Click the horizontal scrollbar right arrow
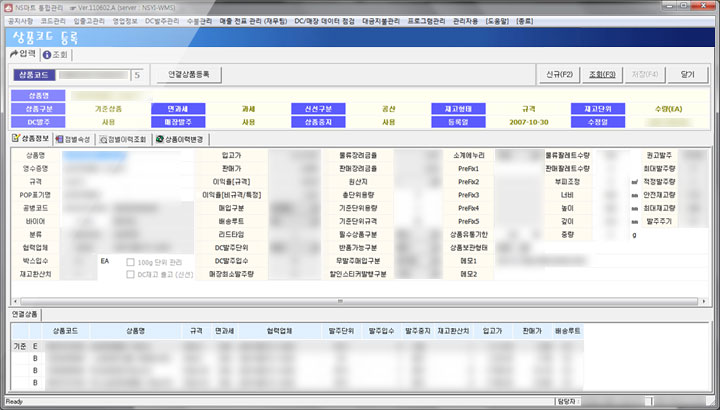 [x=704, y=302]
